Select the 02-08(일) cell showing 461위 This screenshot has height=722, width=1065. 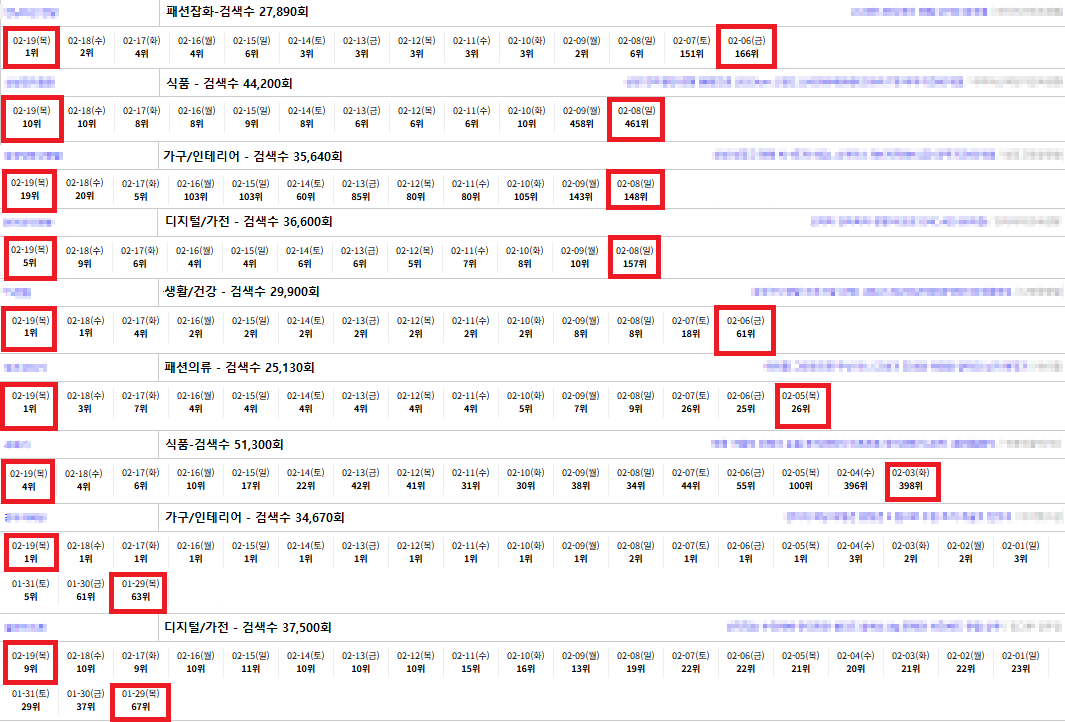tap(635, 118)
